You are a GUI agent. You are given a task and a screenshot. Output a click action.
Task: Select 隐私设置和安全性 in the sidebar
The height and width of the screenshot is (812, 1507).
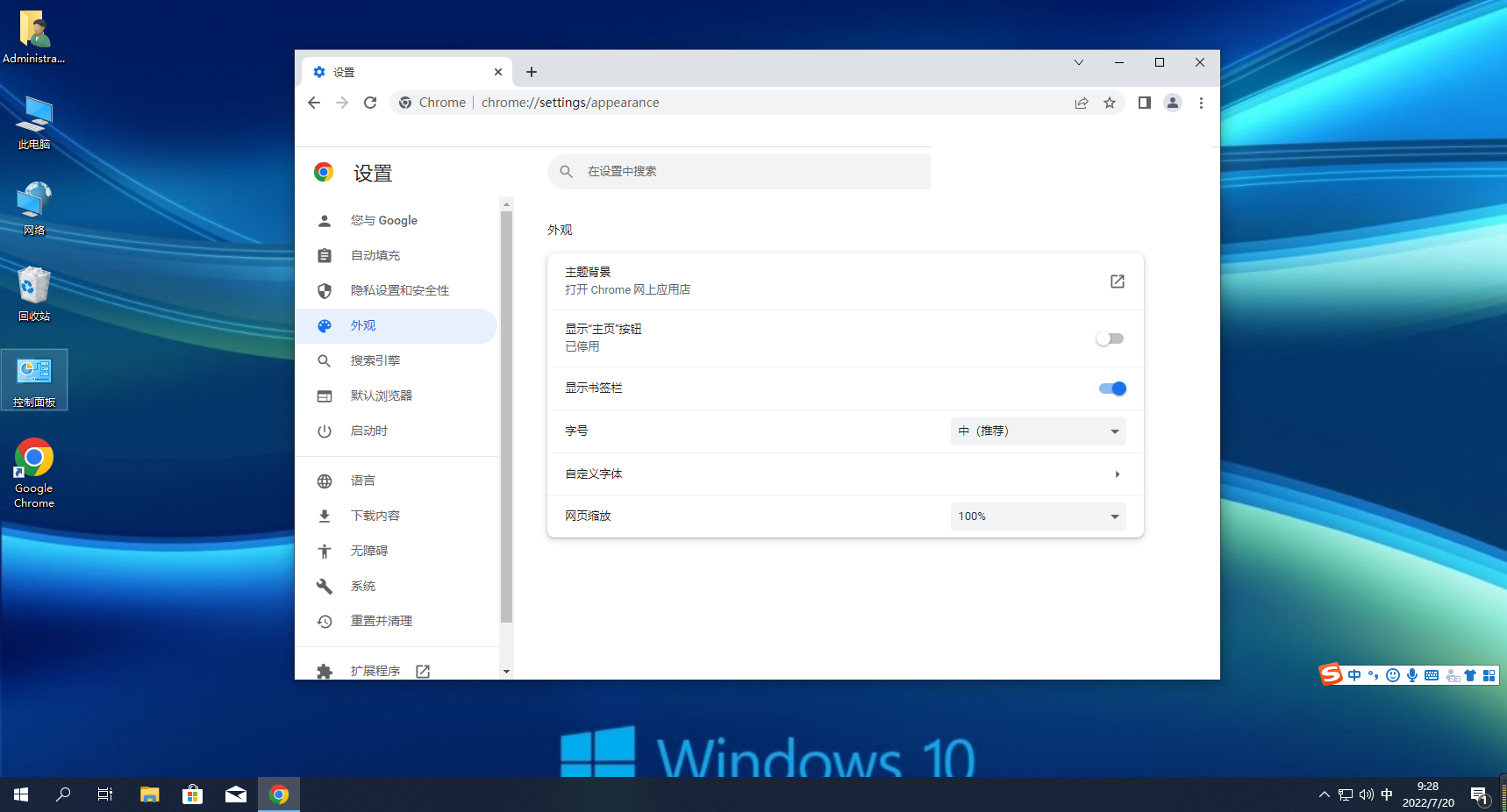click(399, 290)
